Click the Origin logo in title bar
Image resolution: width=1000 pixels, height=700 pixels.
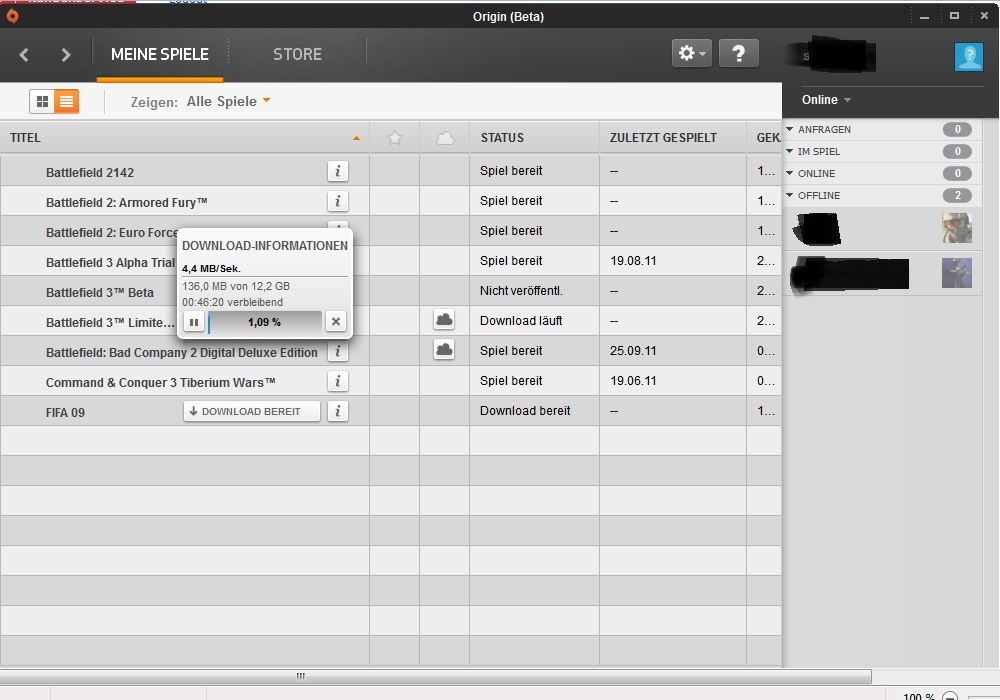(x=12, y=16)
